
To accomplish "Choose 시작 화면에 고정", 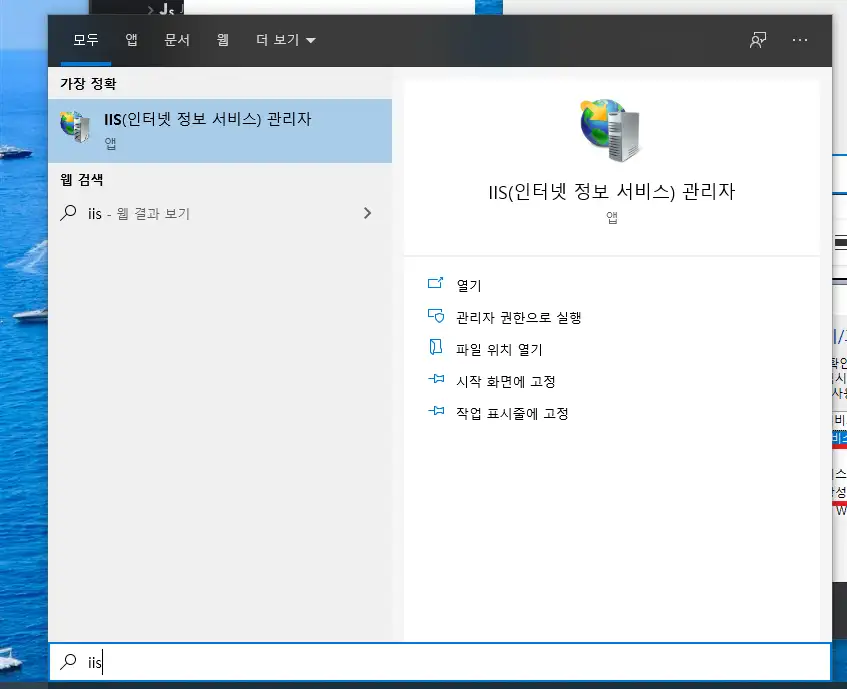I will pos(506,381).
